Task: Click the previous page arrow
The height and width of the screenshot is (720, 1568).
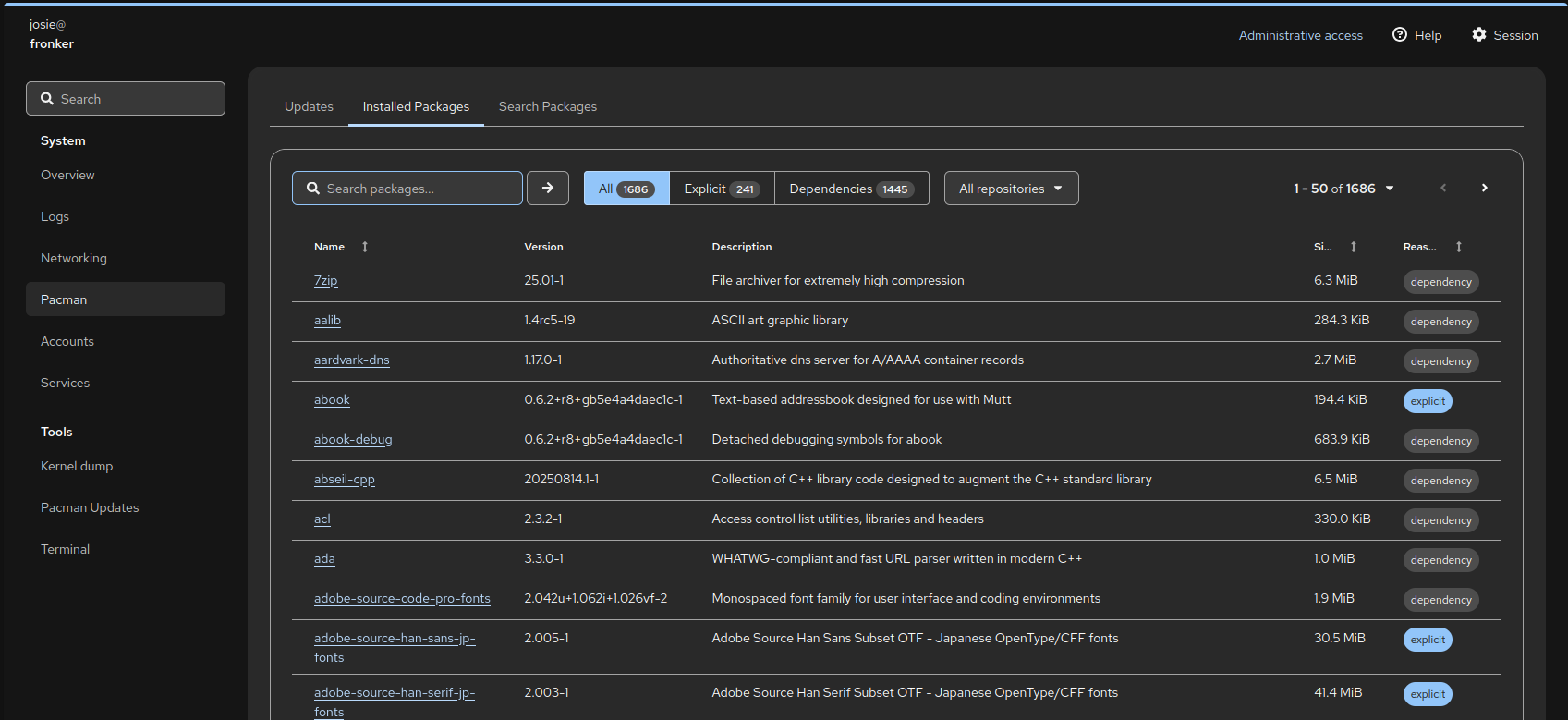Action: click(1443, 189)
